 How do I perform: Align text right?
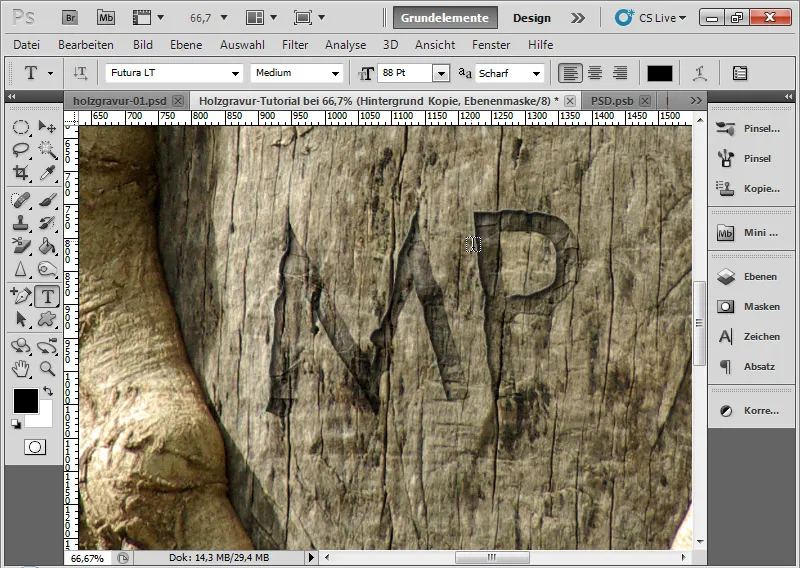[620, 73]
